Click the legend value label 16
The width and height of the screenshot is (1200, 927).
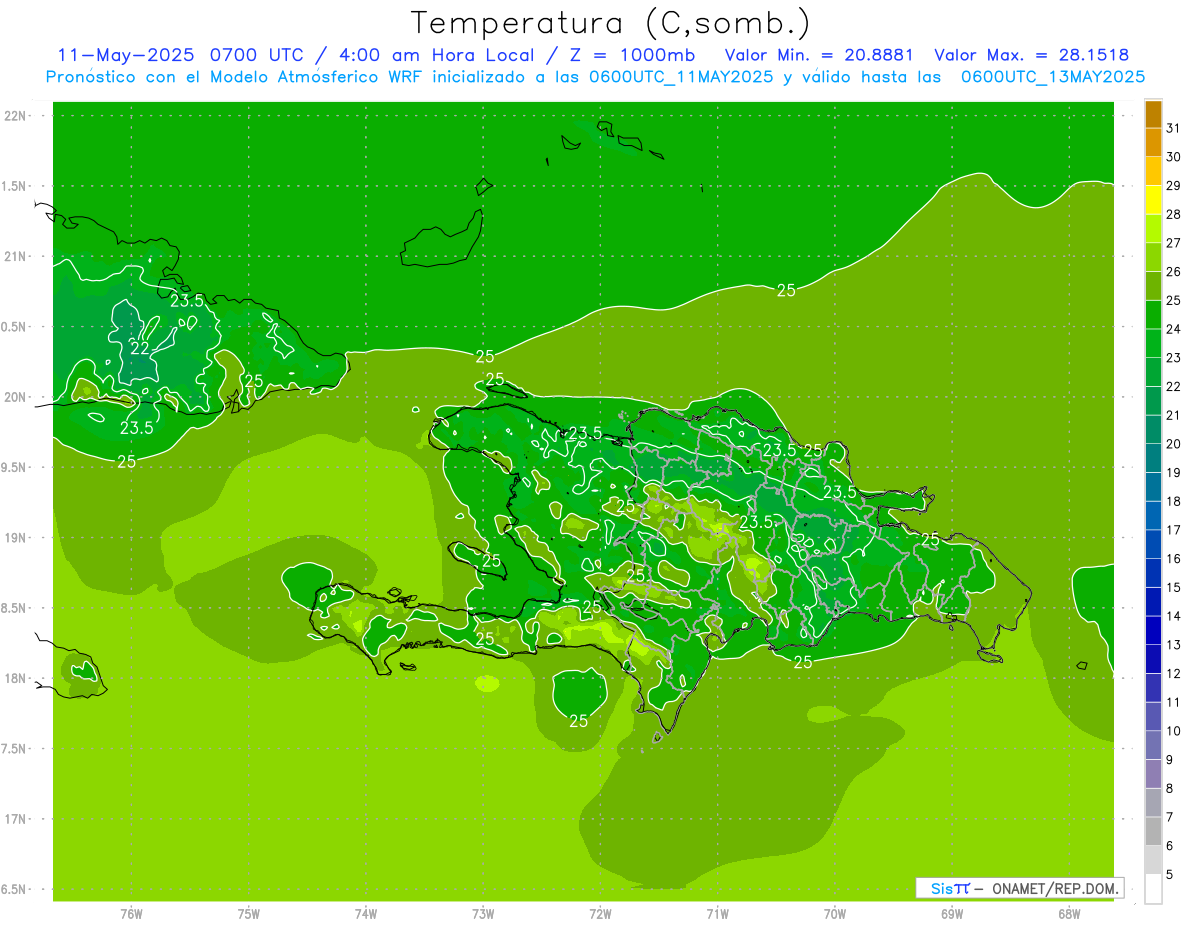pos(1173,559)
